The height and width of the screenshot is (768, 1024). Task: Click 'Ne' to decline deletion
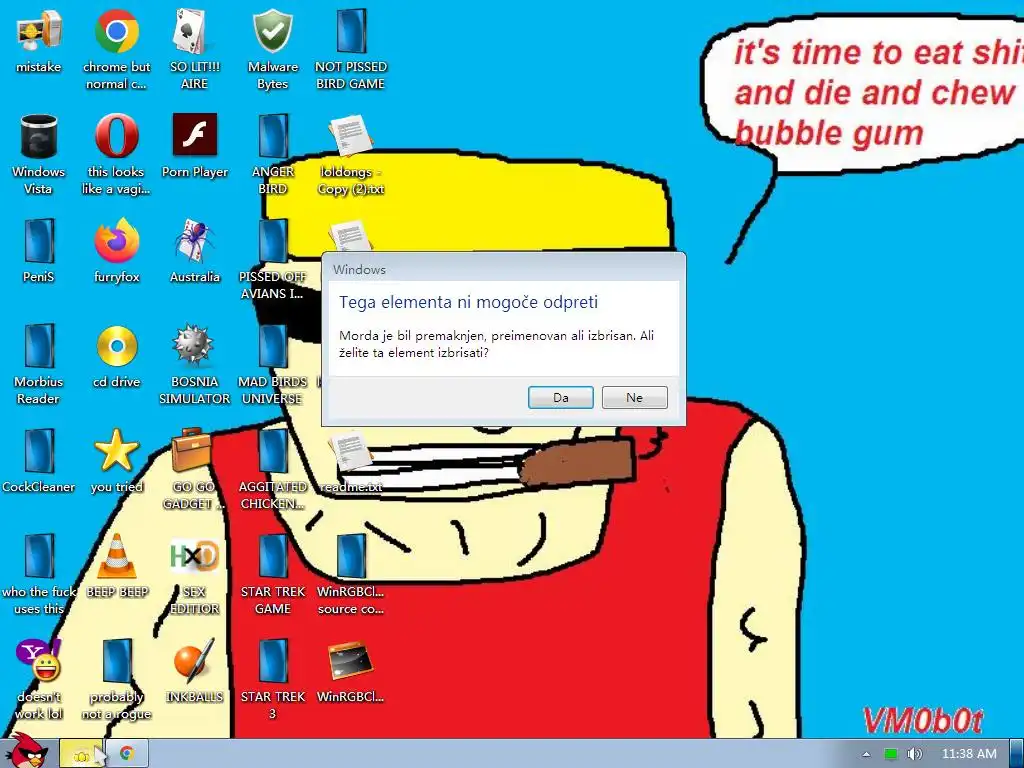click(x=634, y=397)
